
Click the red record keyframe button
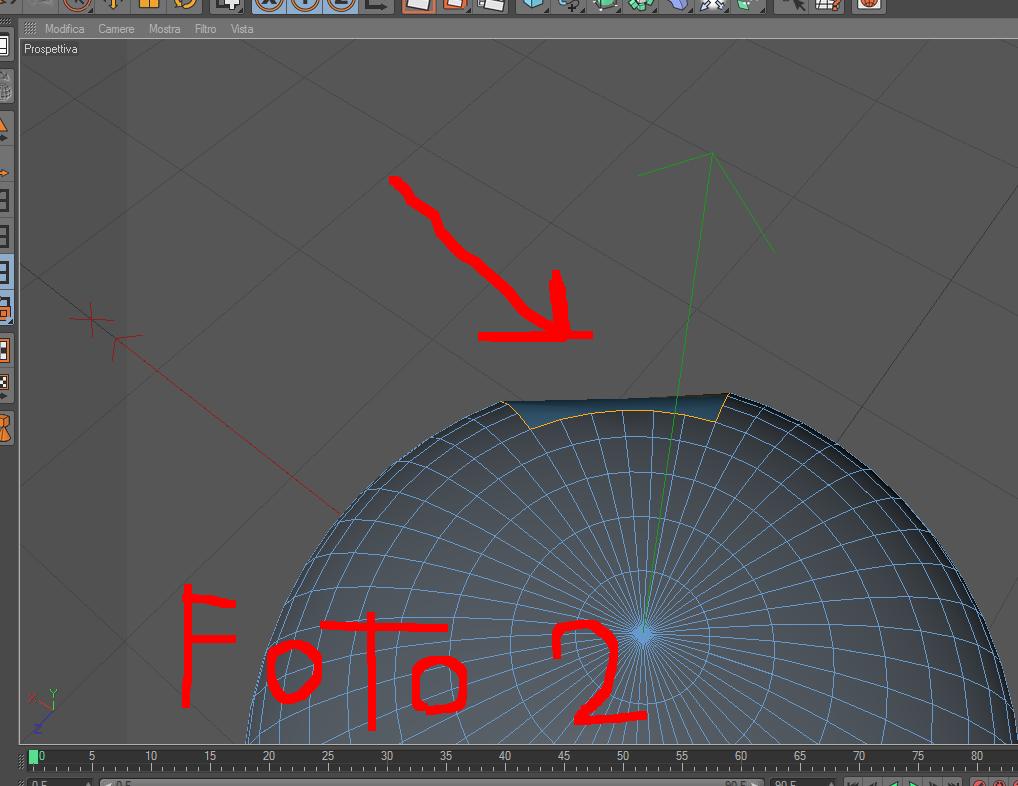980,783
